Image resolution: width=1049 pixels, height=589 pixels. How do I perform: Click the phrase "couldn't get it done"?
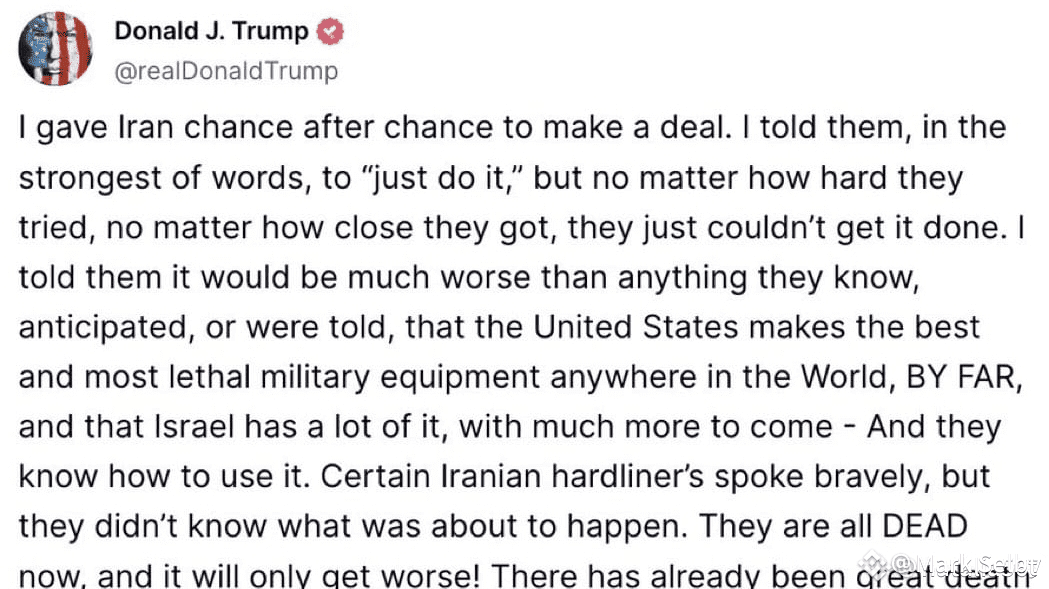856,228
